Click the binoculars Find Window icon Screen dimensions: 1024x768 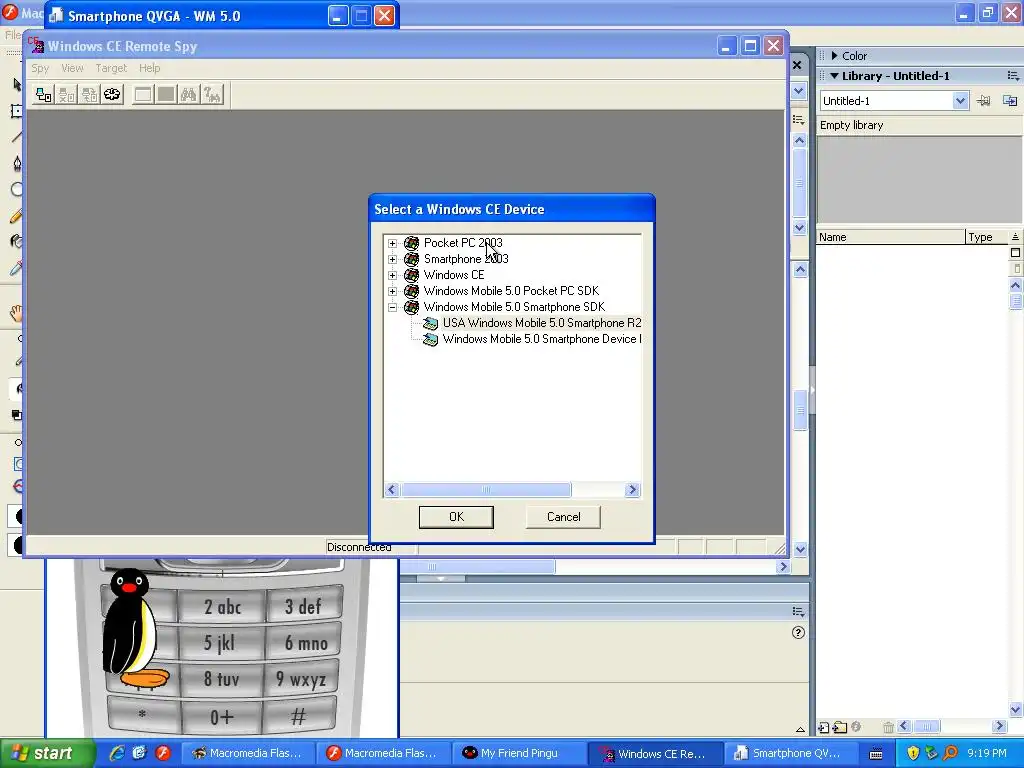189,95
